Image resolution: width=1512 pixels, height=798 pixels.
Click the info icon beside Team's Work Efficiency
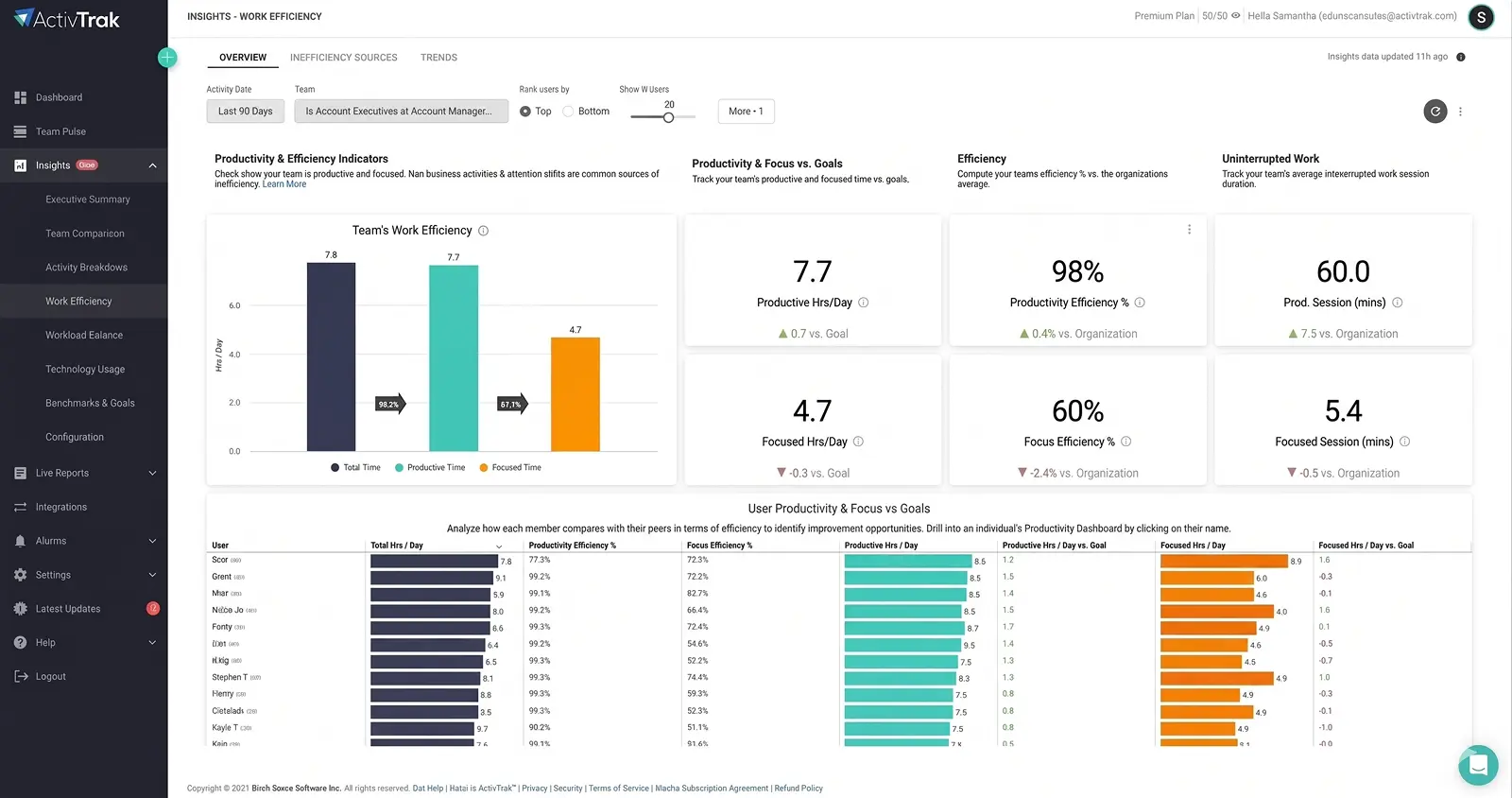(483, 231)
